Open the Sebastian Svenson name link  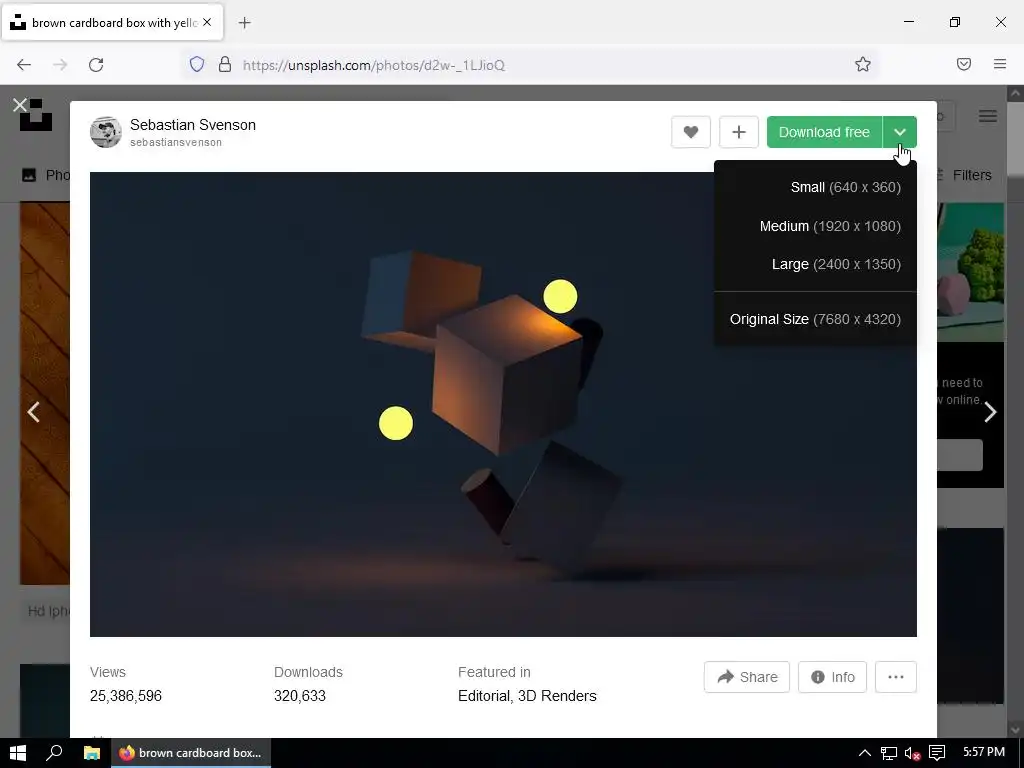(193, 125)
